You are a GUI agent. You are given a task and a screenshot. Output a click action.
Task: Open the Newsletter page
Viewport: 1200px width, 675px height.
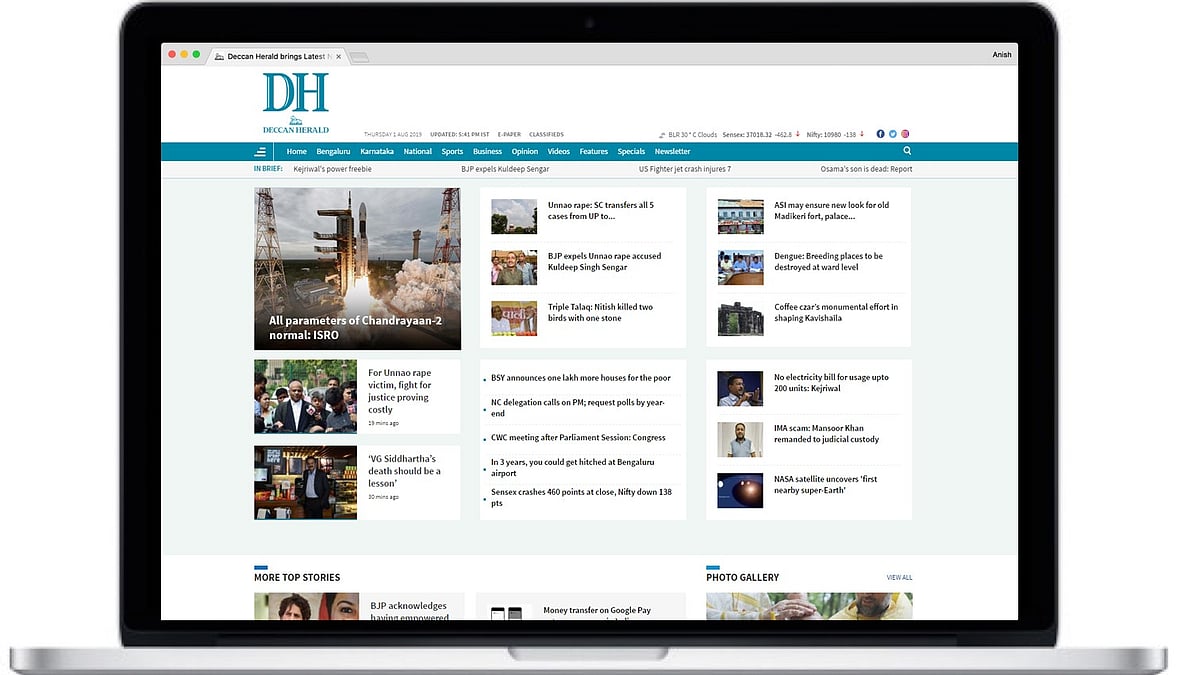(672, 152)
